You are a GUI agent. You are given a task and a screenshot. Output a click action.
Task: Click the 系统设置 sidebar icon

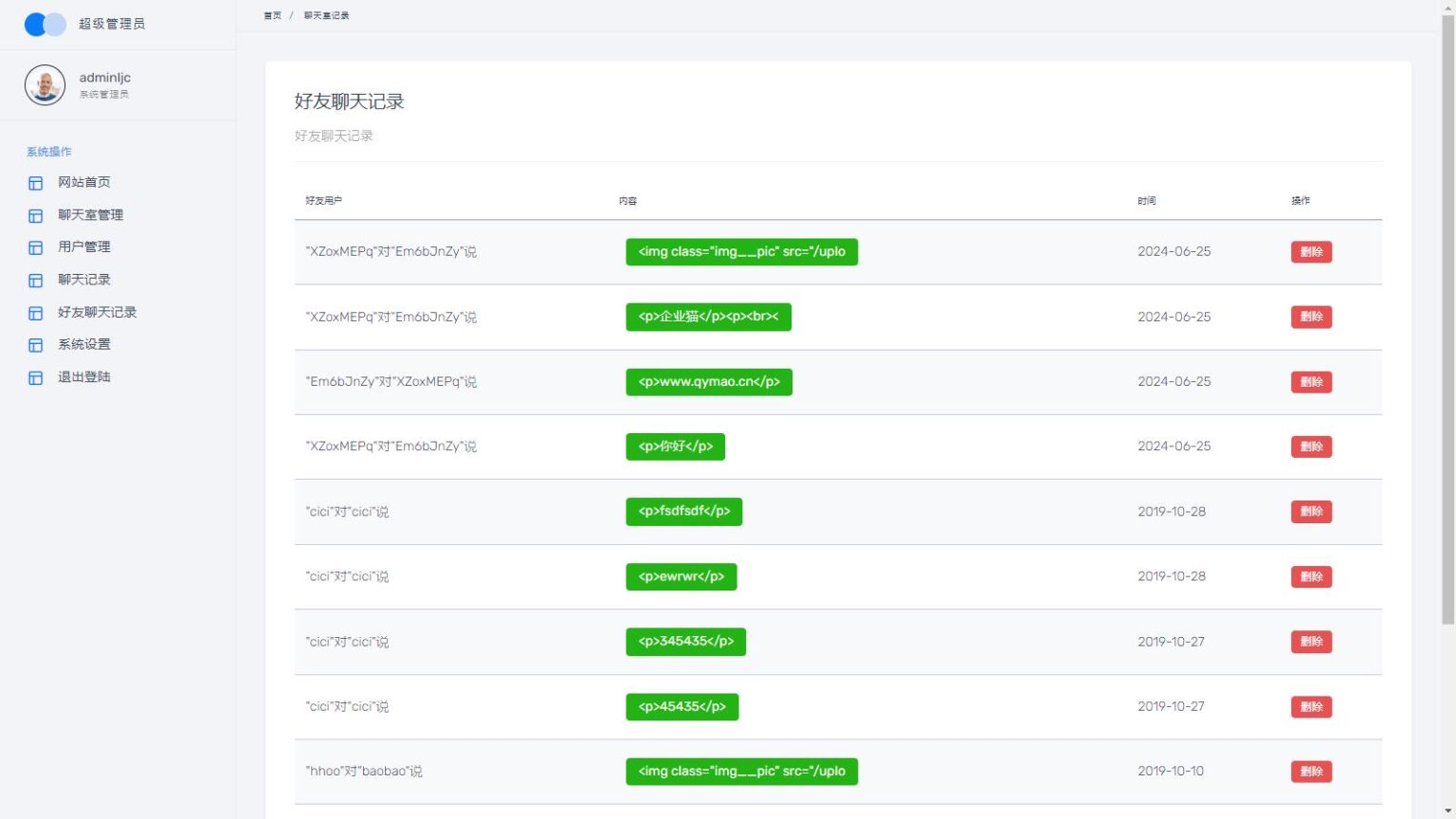(35, 345)
